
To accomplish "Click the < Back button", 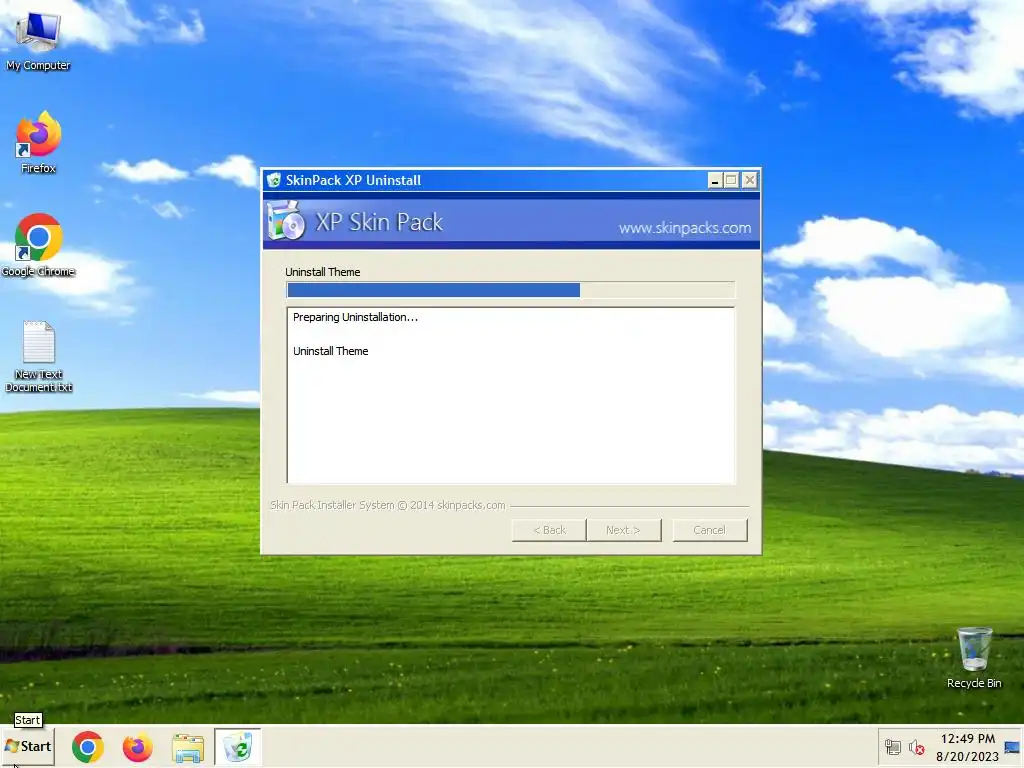I will pos(549,530).
